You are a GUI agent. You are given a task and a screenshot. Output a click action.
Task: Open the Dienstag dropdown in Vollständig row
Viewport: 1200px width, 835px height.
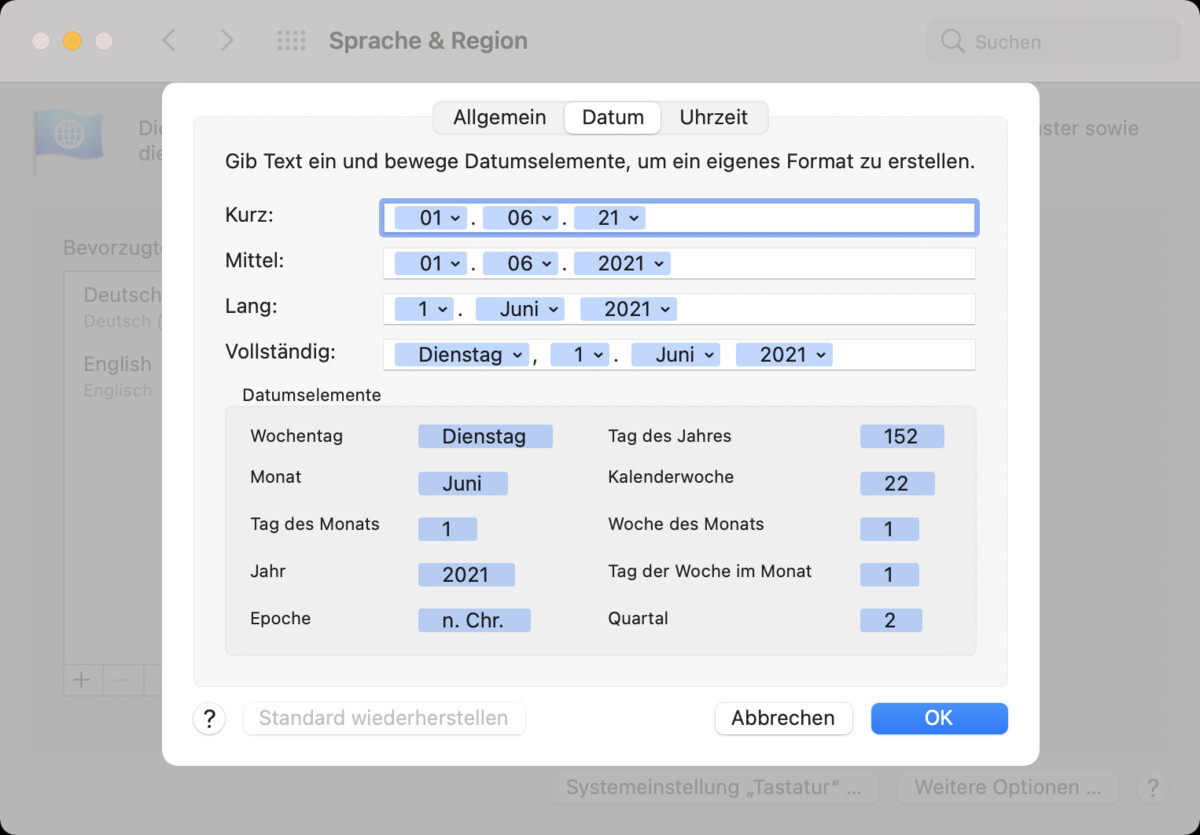[461, 354]
